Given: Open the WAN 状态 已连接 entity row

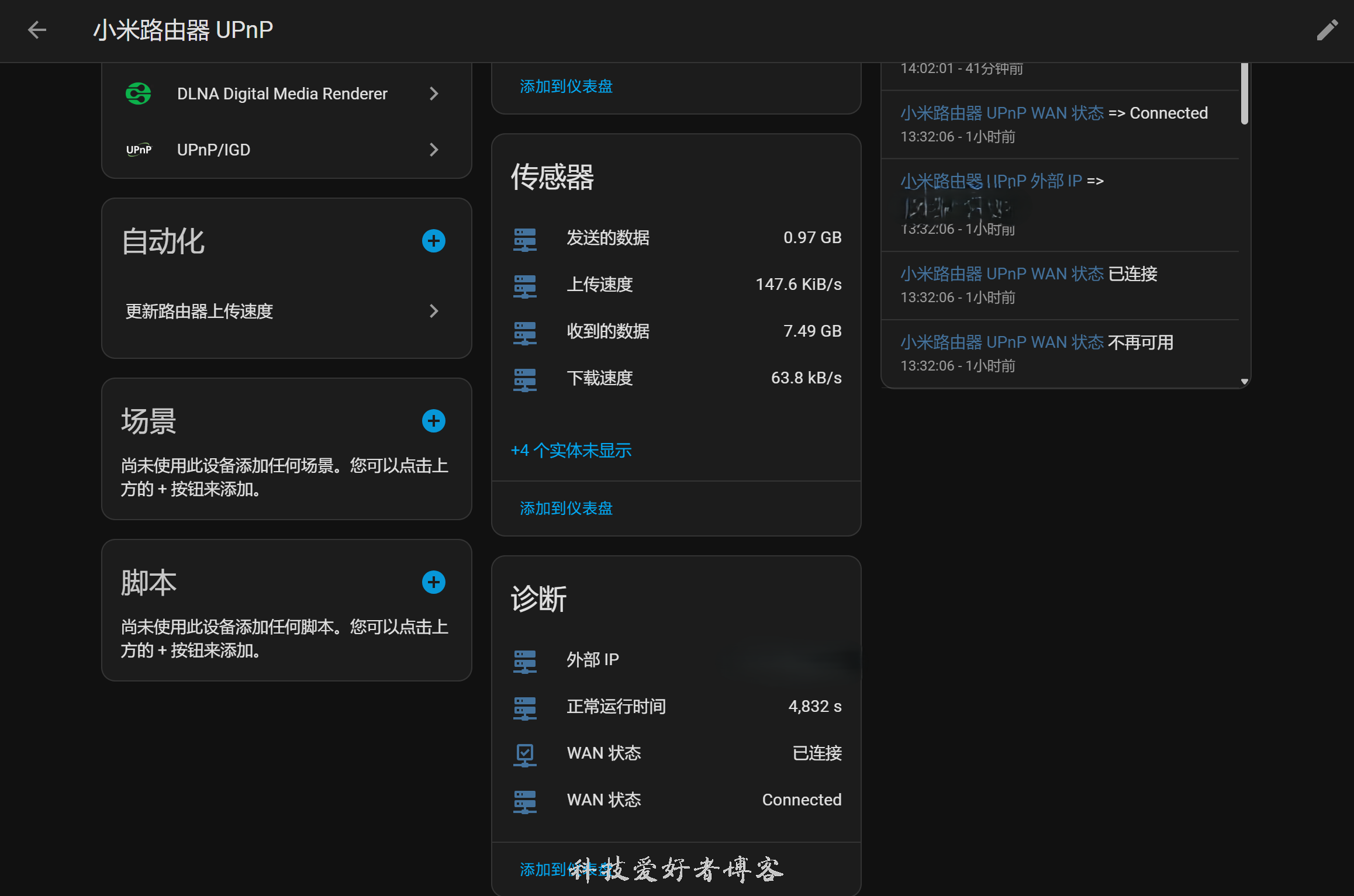Looking at the screenshot, I should (676, 753).
